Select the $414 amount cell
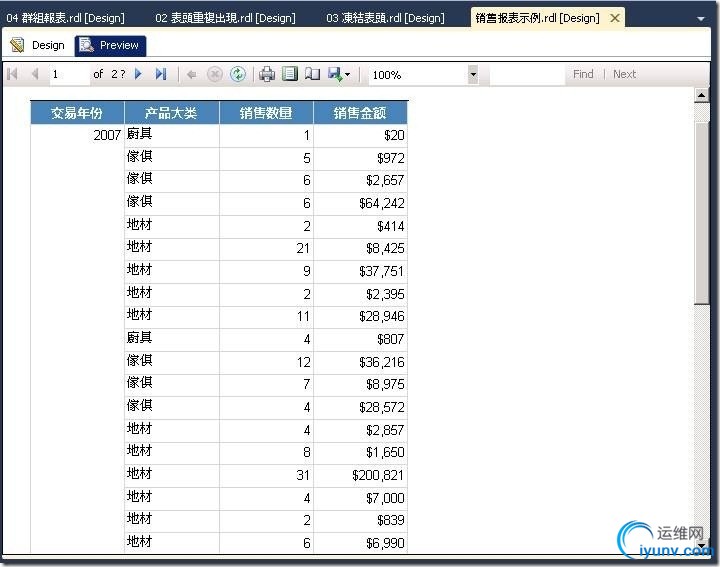720x567 pixels. point(360,226)
